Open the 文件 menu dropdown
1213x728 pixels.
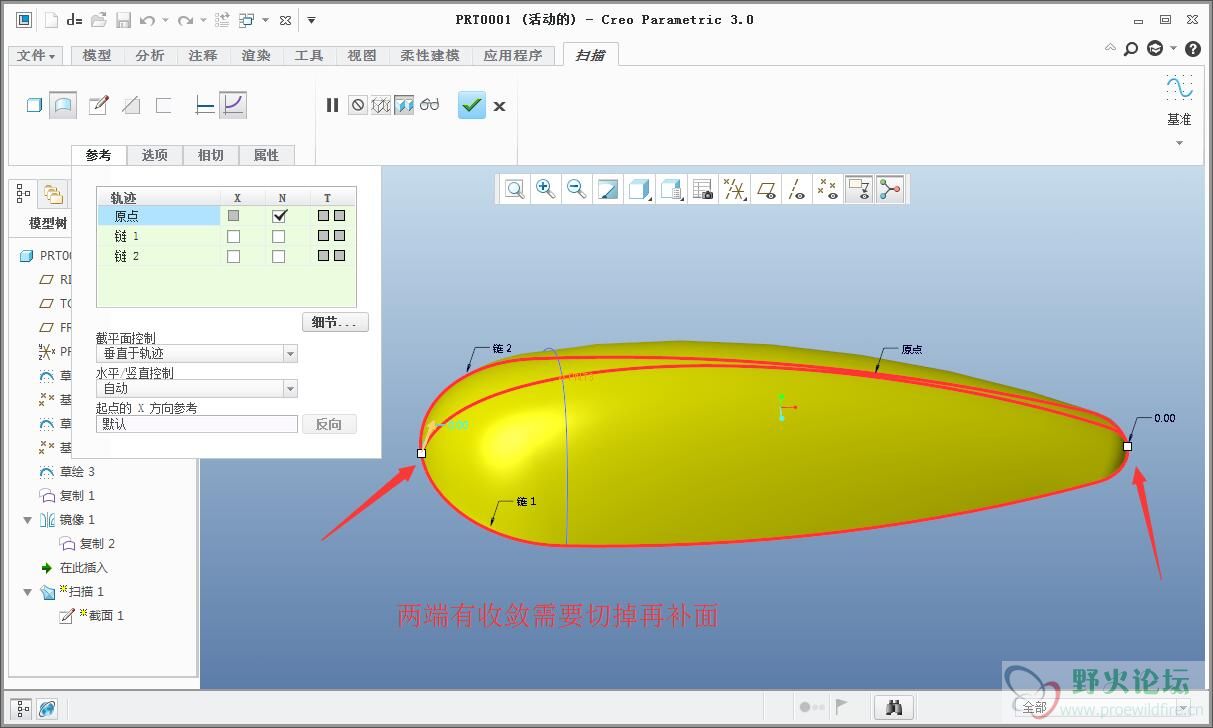(36, 56)
